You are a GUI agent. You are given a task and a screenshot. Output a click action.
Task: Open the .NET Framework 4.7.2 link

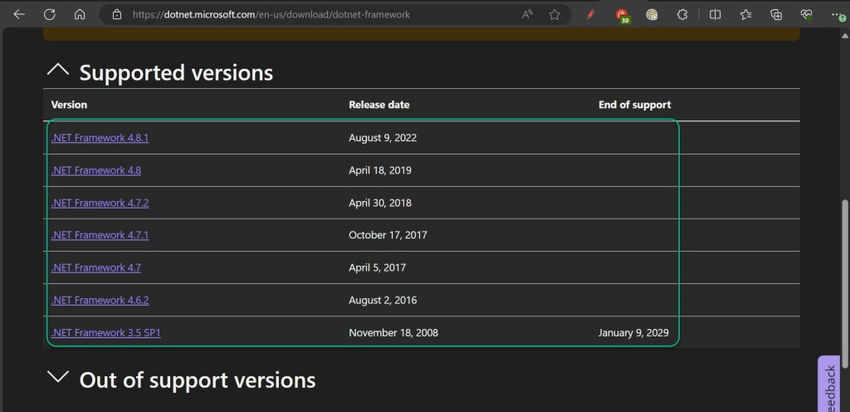(x=100, y=203)
